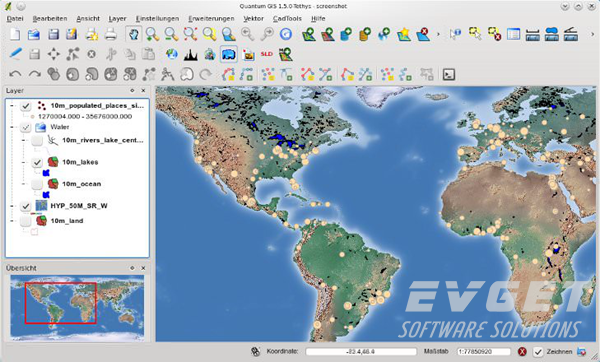The height and width of the screenshot is (362, 600).
Task: Select the HYP_50M_SR_W raster layer
Action: [79, 206]
